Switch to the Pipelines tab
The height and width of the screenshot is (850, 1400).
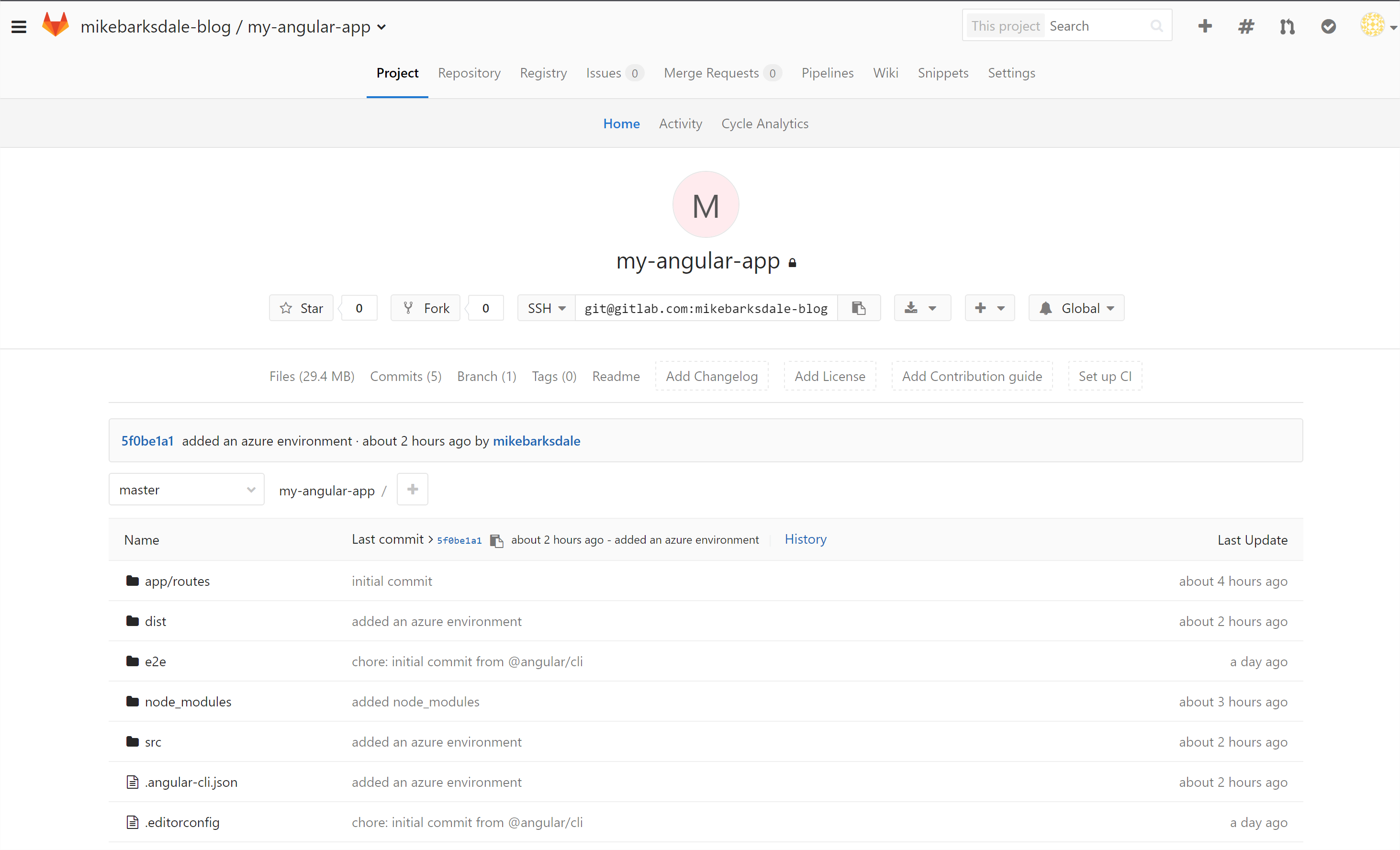click(827, 73)
